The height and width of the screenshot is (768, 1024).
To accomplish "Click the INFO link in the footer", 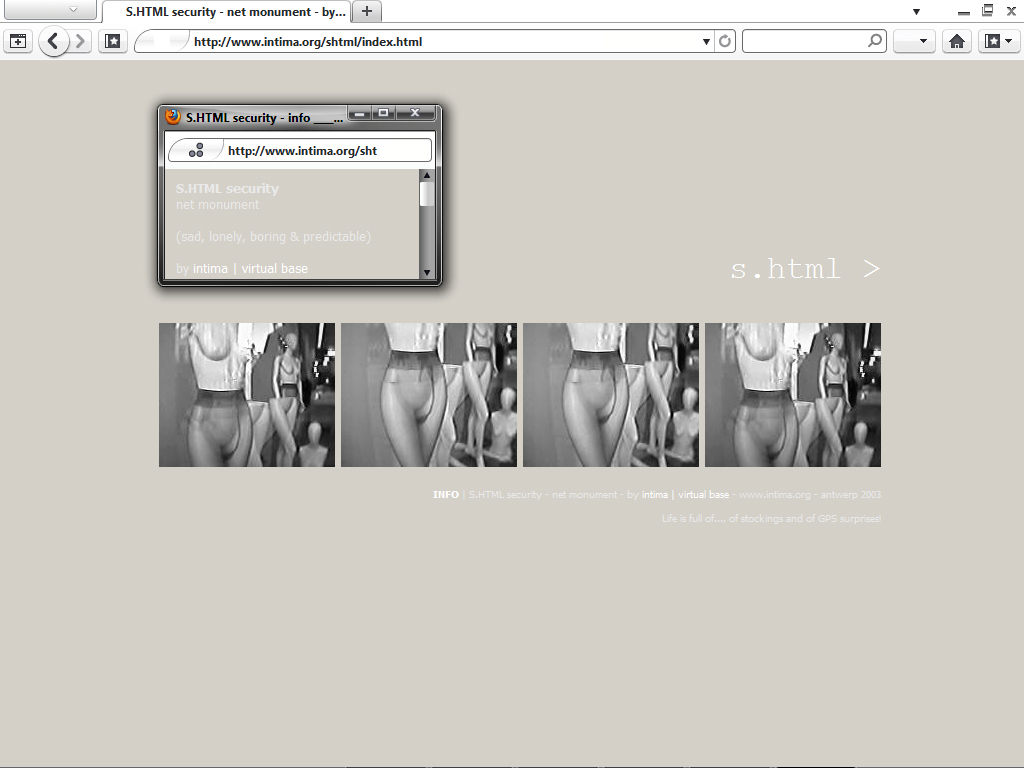I will tap(446, 495).
